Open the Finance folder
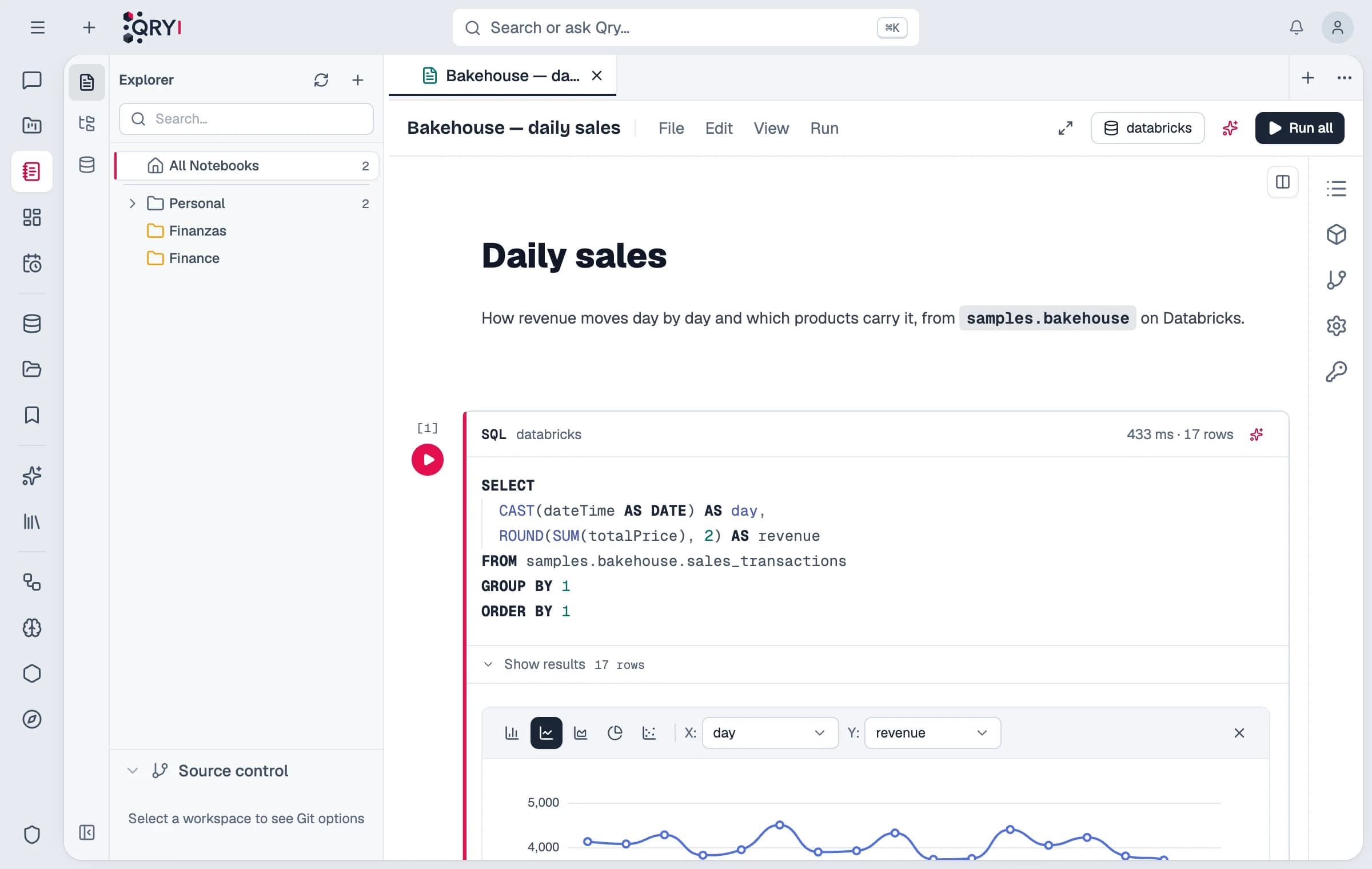The height and width of the screenshot is (869, 1372). click(246, 258)
